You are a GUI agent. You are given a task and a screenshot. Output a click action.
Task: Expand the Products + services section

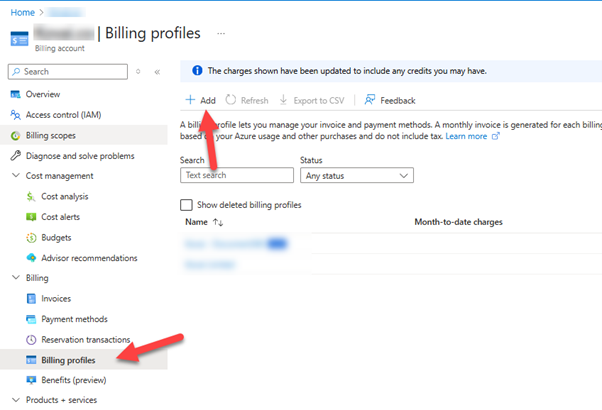tap(15, 401)
